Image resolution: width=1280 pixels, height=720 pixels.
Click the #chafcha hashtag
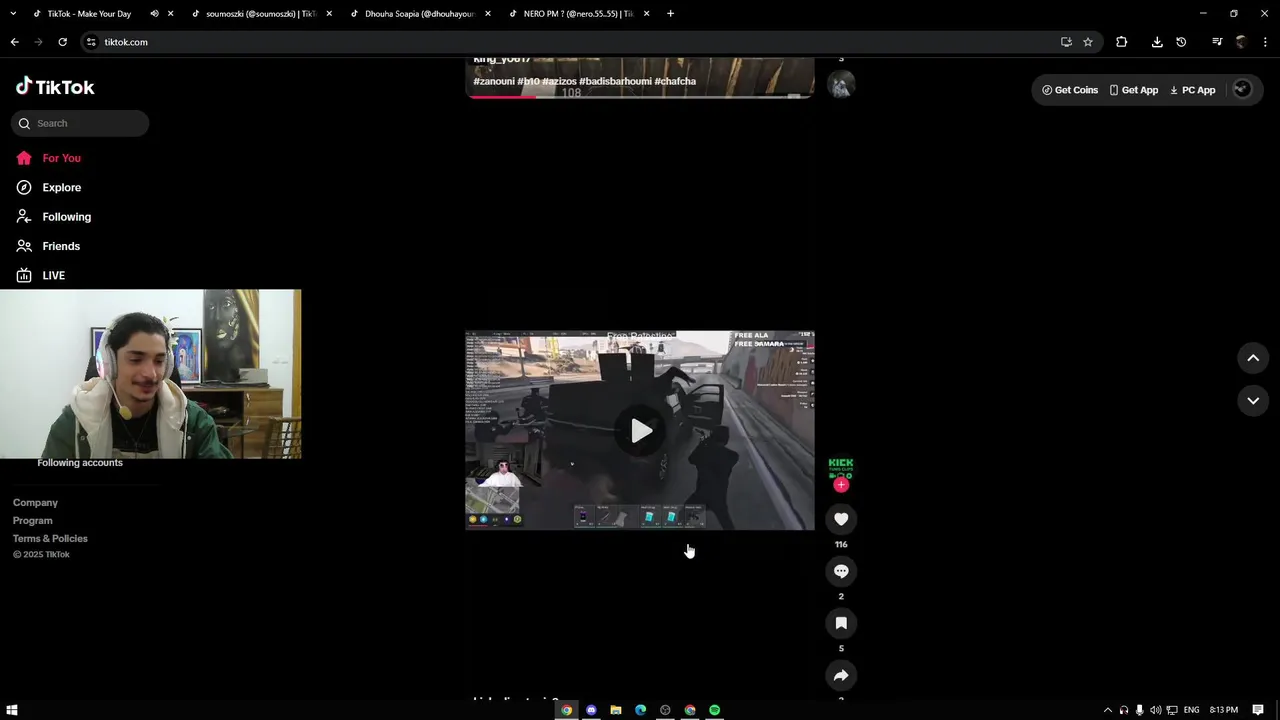(675, 81)
